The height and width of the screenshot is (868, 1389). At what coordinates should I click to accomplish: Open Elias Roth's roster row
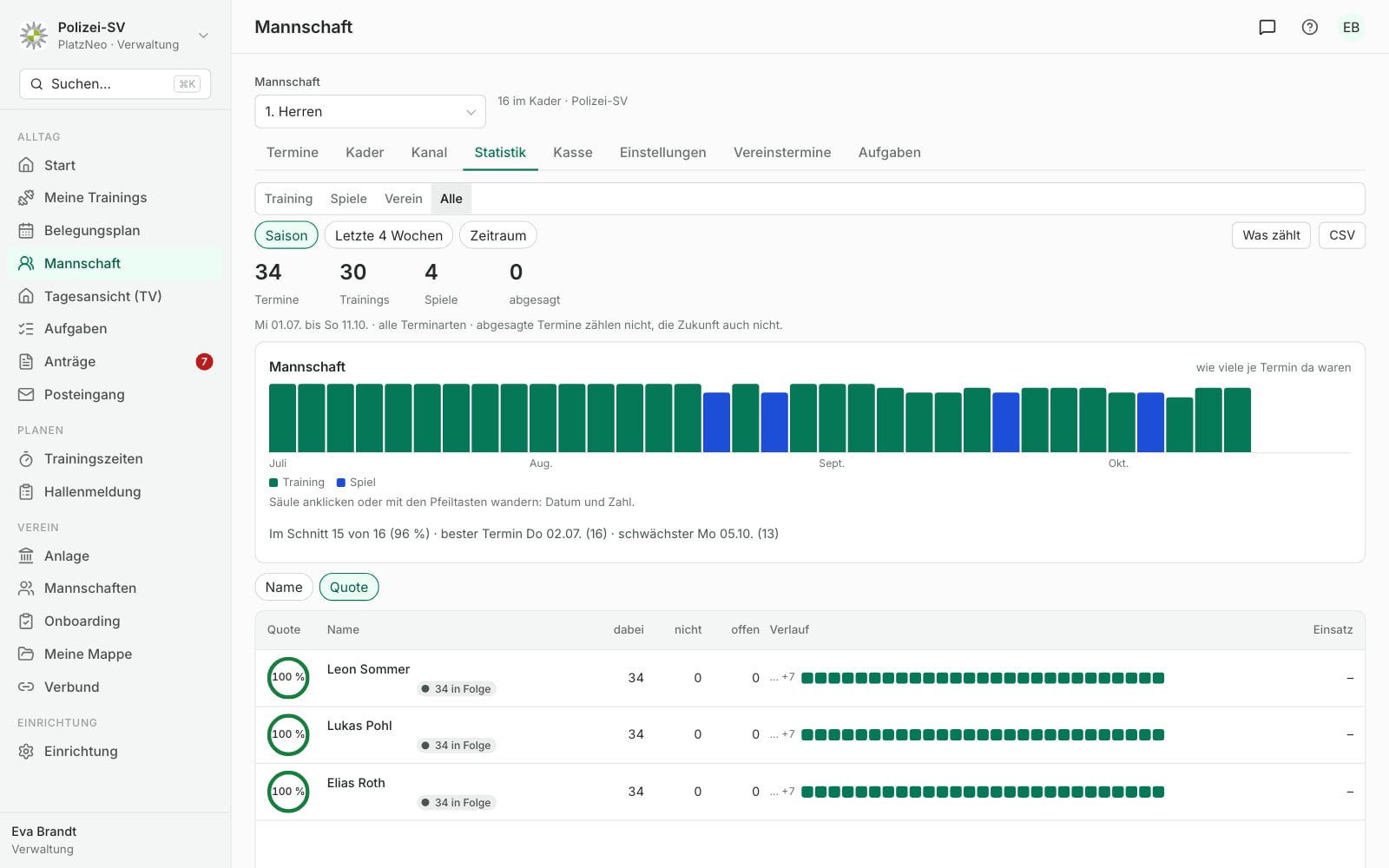pos(810,792)
